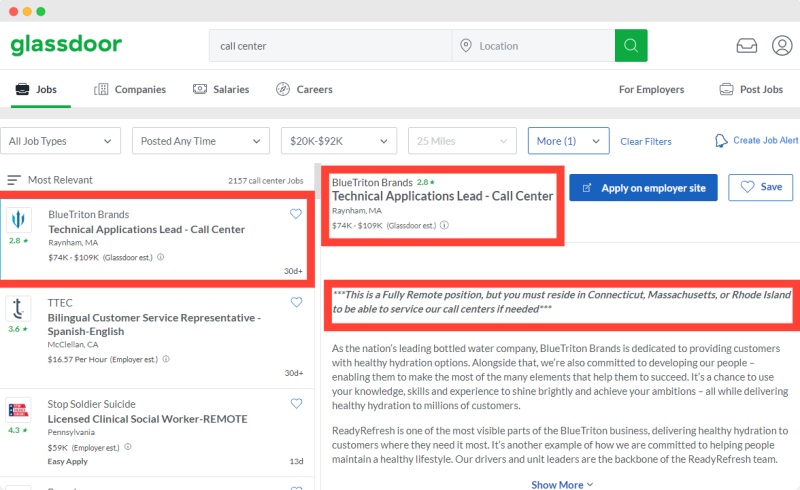Click the job list scrollbar
The image size is (800, 490).
(x=317, y=182)
